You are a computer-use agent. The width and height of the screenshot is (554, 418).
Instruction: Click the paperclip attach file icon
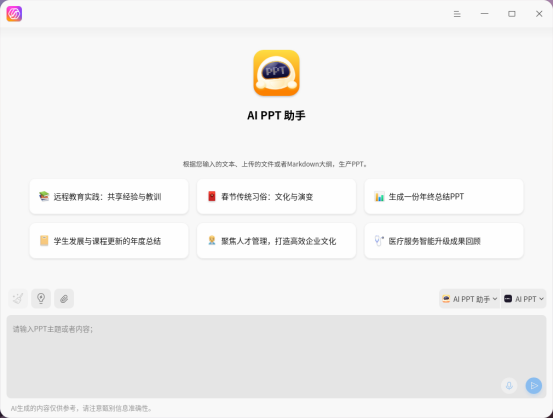[64, 299]
